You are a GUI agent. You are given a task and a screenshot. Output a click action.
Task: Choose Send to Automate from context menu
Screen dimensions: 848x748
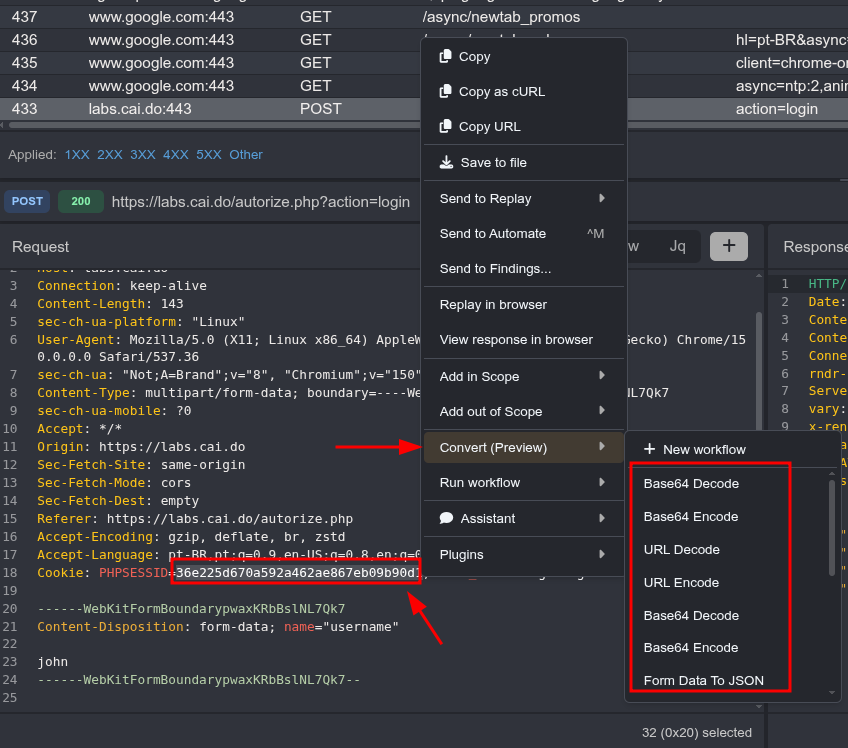point(524,234)
